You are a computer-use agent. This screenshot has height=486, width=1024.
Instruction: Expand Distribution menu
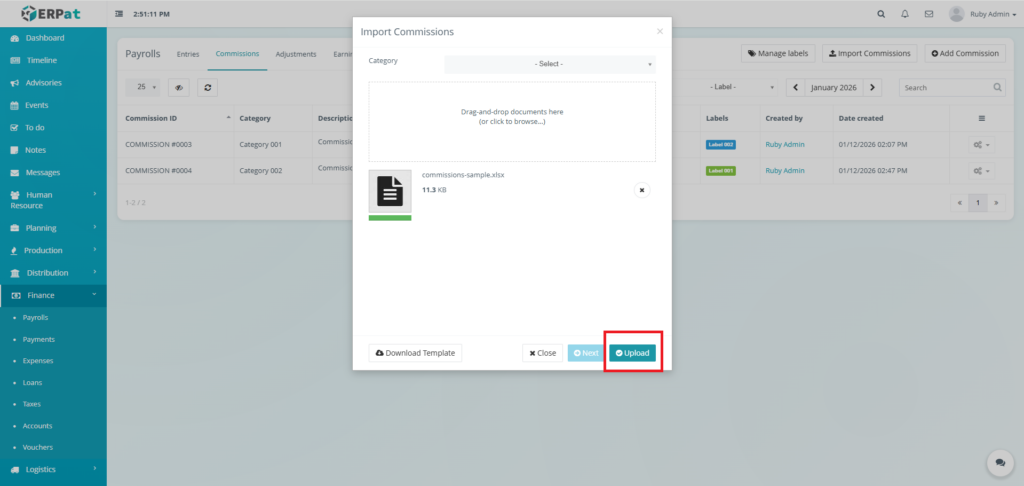tap(53, 272)
